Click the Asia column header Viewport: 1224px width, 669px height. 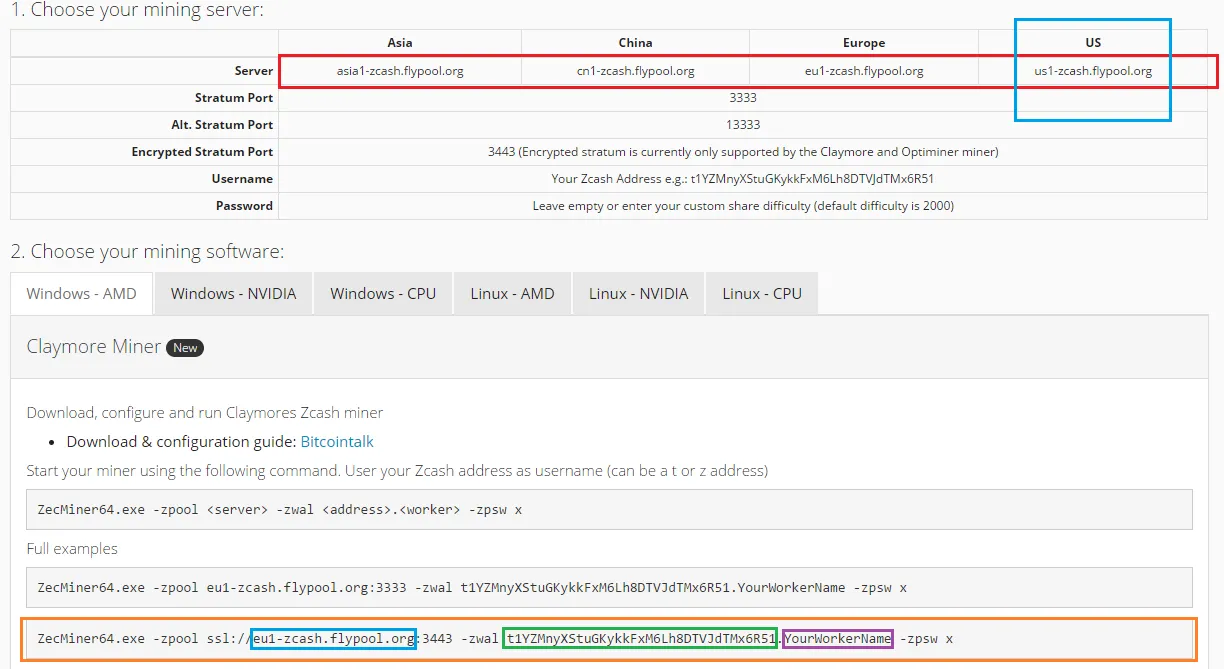coord(400,43)
